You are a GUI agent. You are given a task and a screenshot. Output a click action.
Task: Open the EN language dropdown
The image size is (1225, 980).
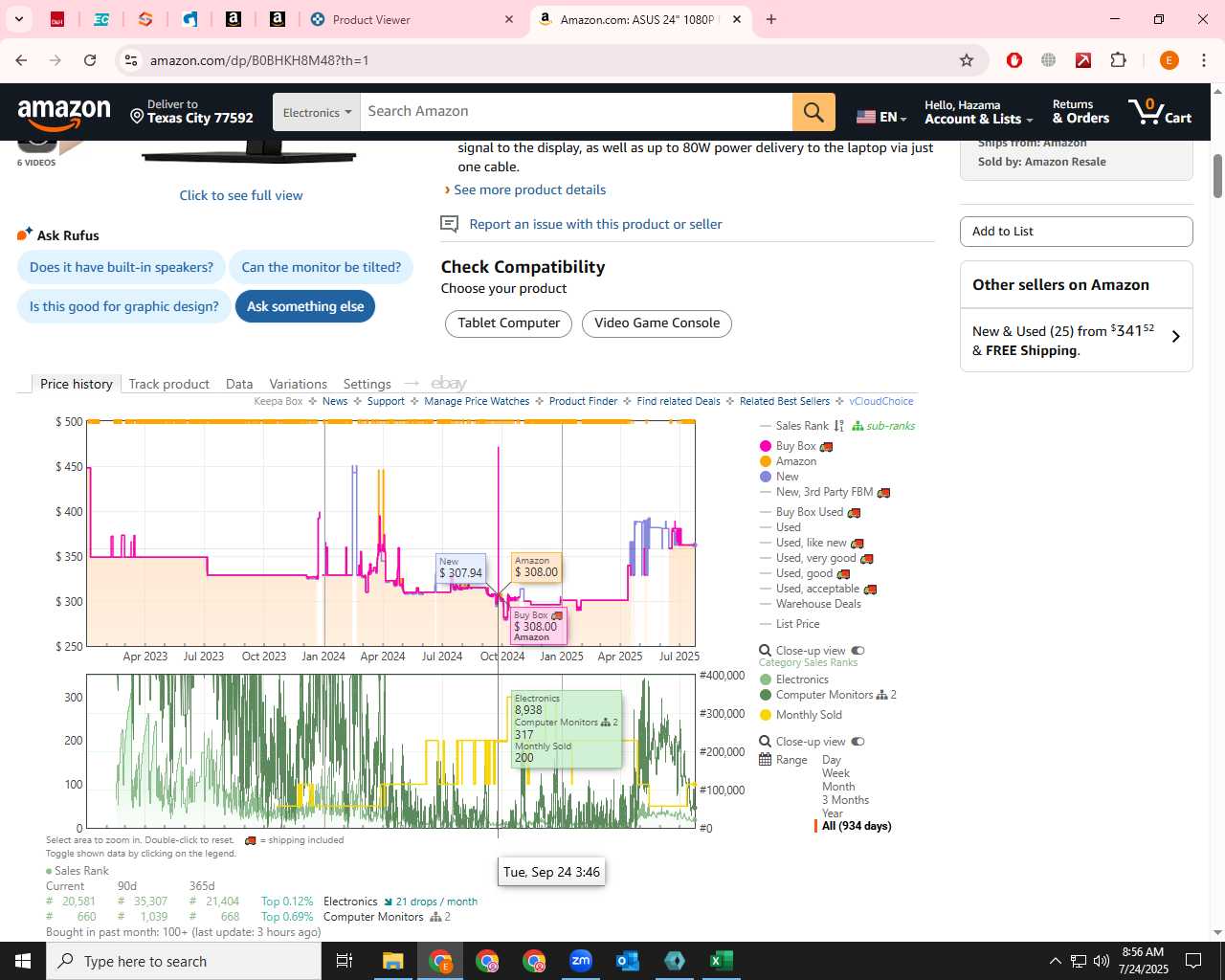click(881, 117)
